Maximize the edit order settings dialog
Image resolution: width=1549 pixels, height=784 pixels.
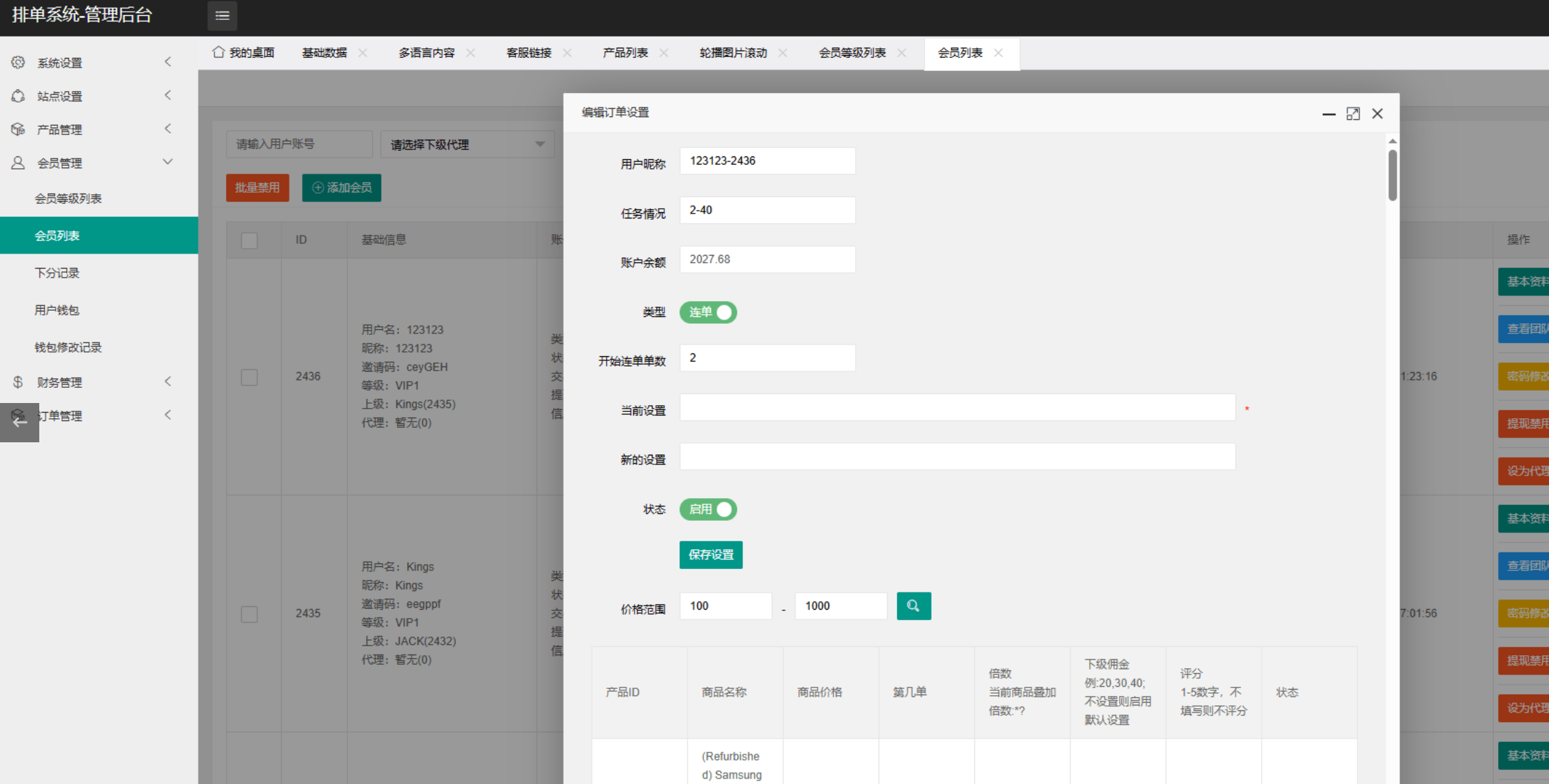pyautogui.click(x=1353, y=114)
